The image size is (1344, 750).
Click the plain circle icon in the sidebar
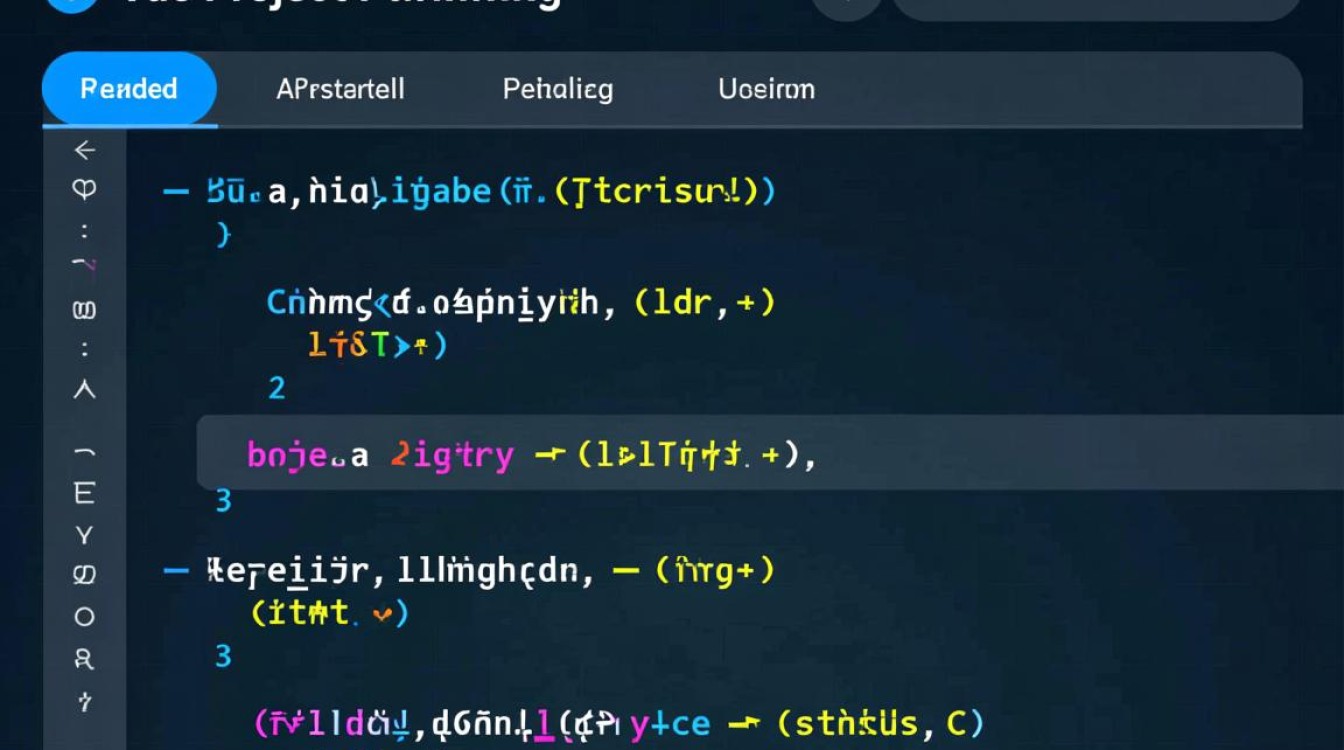click(85, 616)
